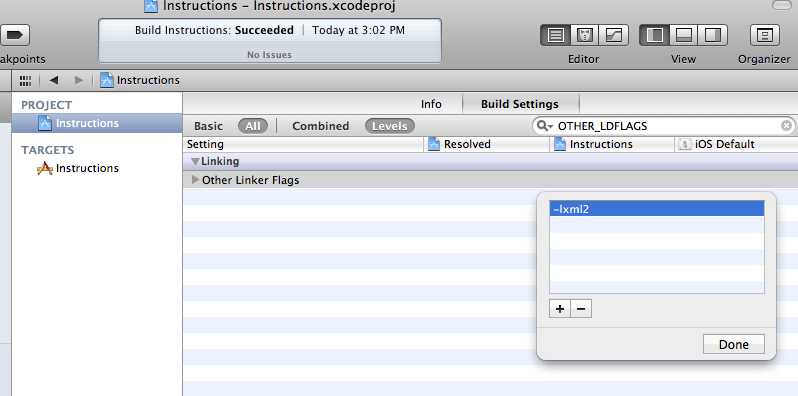This screenshot has width=798, height=396.
Task: Go back in jump bar history
Action: point(54,80)
